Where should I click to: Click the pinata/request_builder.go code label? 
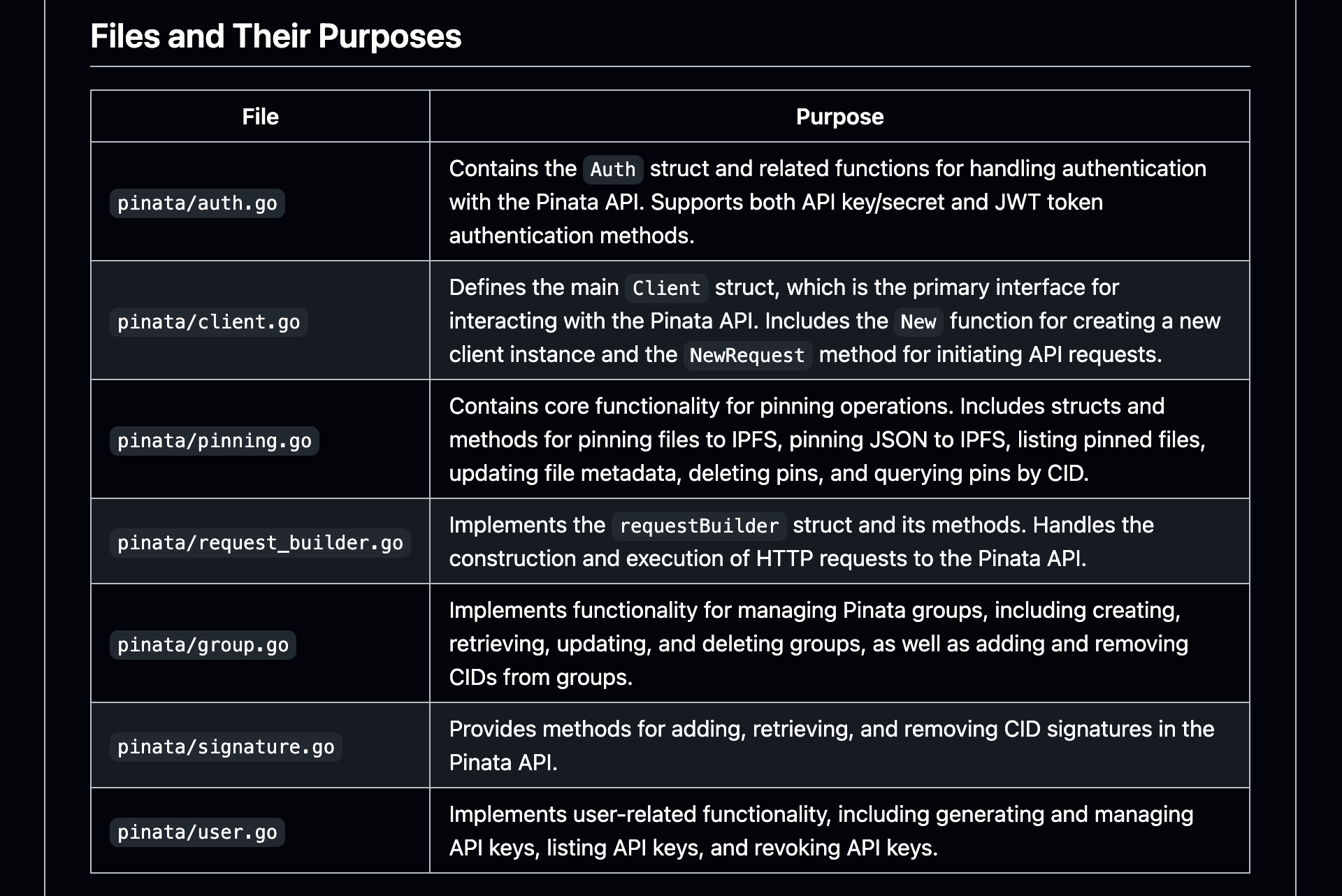coord(260,543)
